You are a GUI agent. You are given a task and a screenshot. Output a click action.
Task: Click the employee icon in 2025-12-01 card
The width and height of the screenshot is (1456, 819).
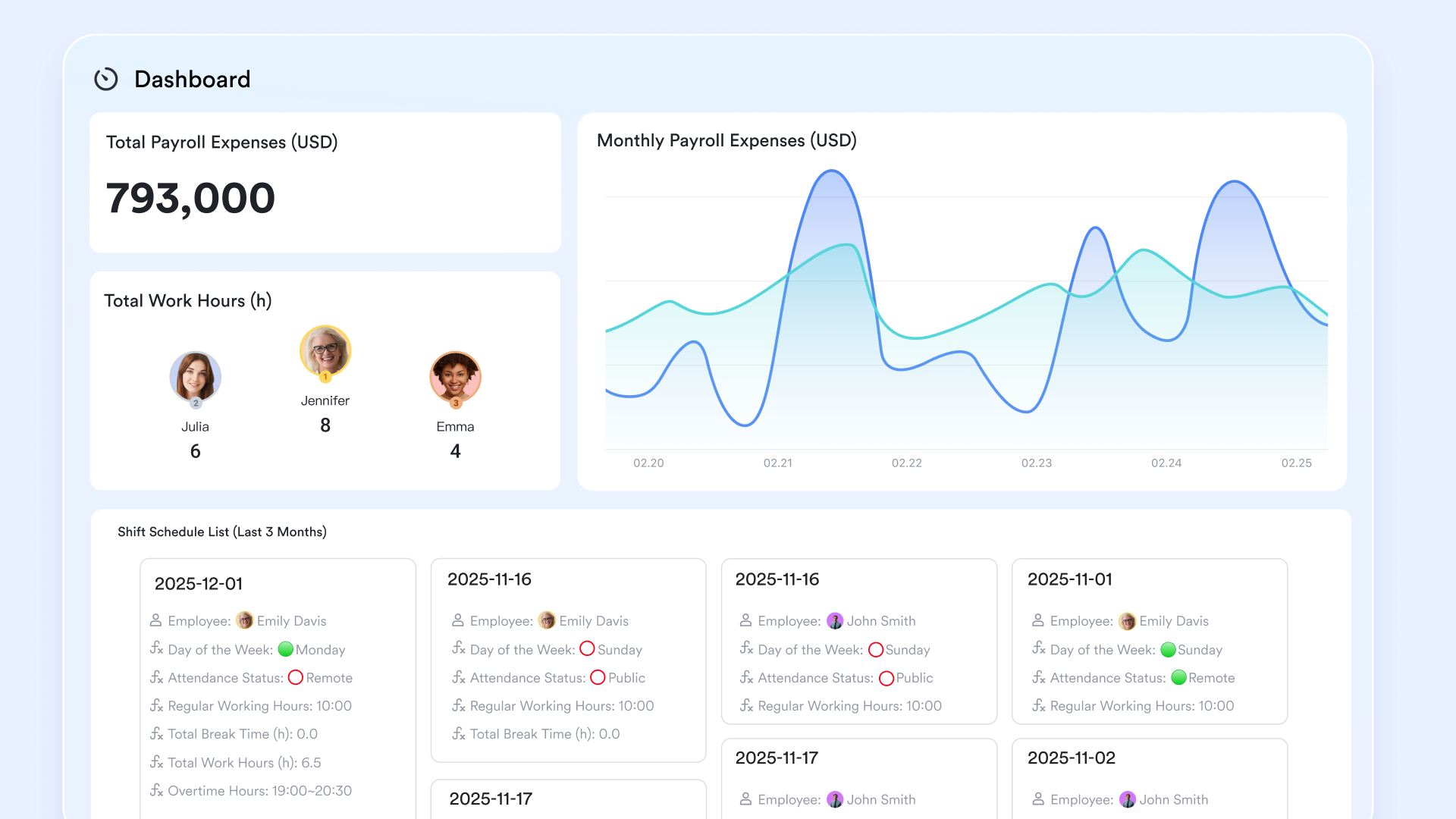click(155, 620)
